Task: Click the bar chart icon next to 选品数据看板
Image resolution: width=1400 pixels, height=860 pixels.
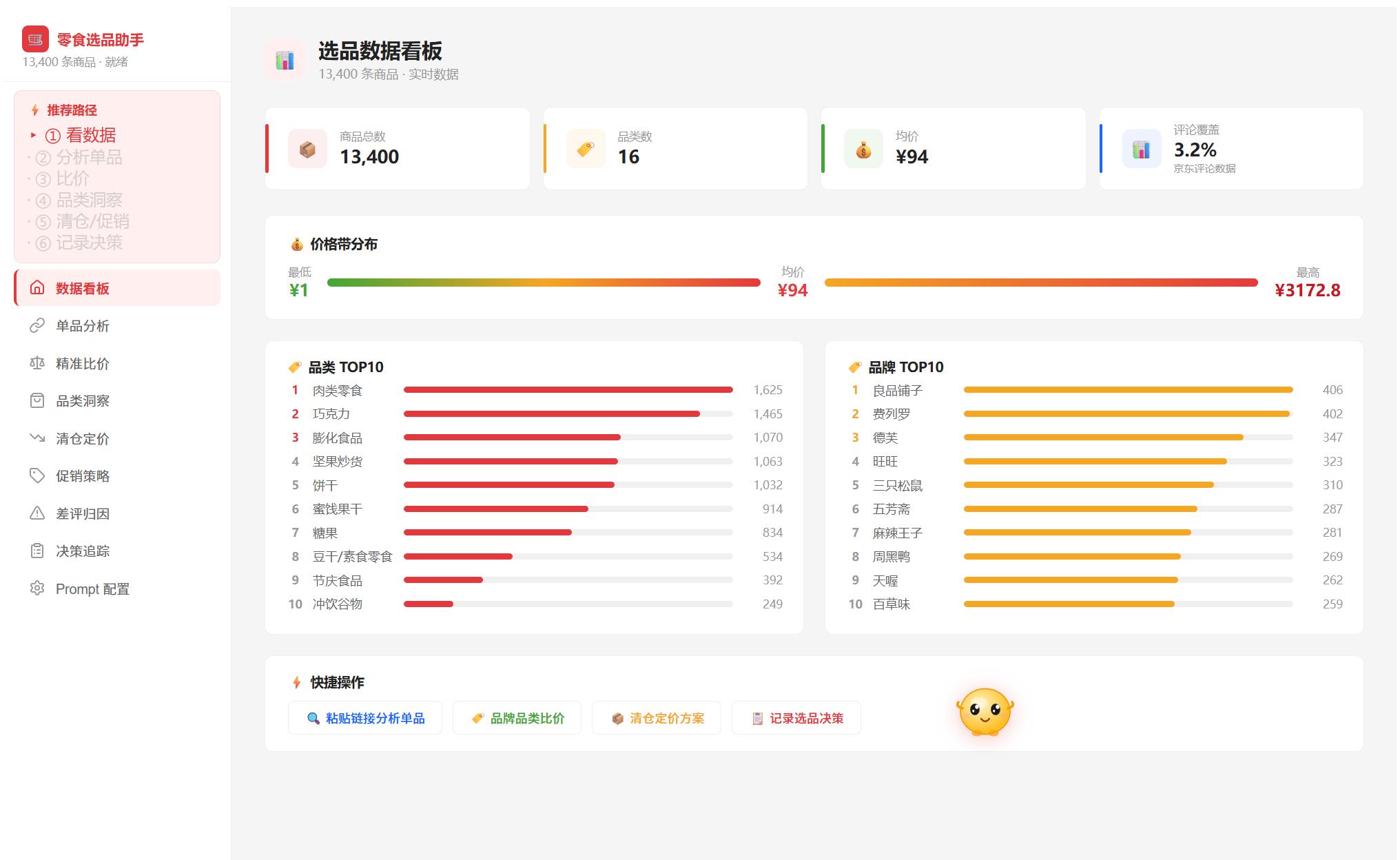Action: tap(285, 60)
